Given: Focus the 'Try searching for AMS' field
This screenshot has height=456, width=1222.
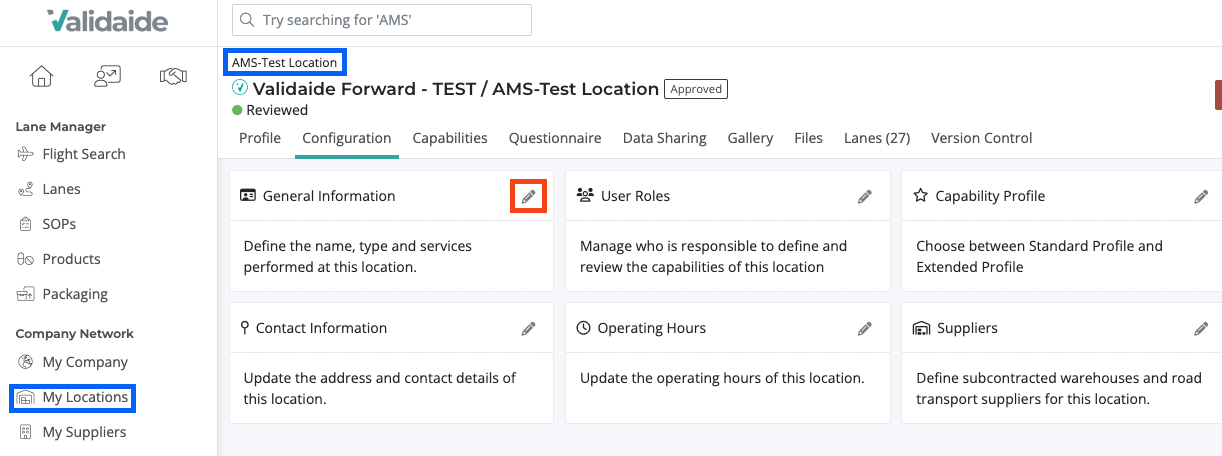Looking at the screenshot, I should 381,20.
